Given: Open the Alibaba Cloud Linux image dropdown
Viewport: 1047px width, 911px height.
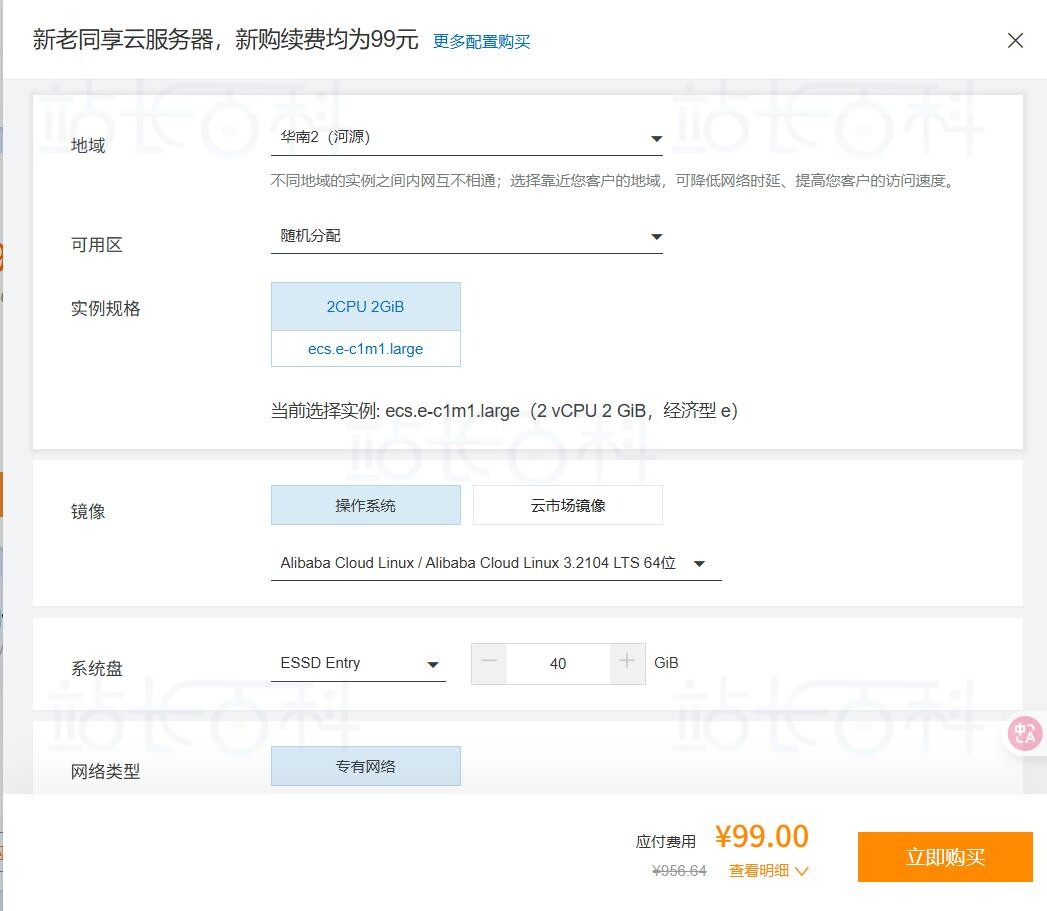Looking at the screenshot, I should tap(496, 564).
